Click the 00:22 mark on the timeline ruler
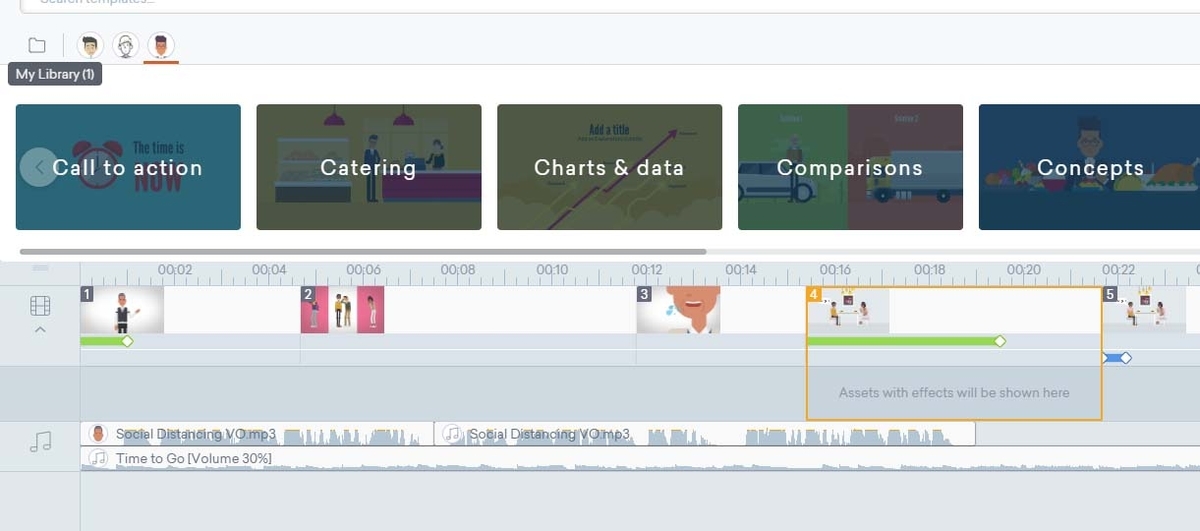Image resolution: width=1200 pixels, height=531 pixels. 1118,270
